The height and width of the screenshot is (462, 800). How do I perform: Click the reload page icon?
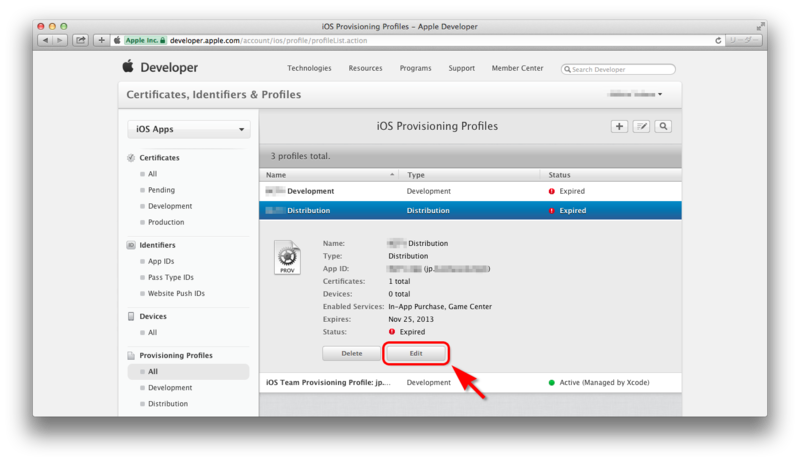point(718,40)
